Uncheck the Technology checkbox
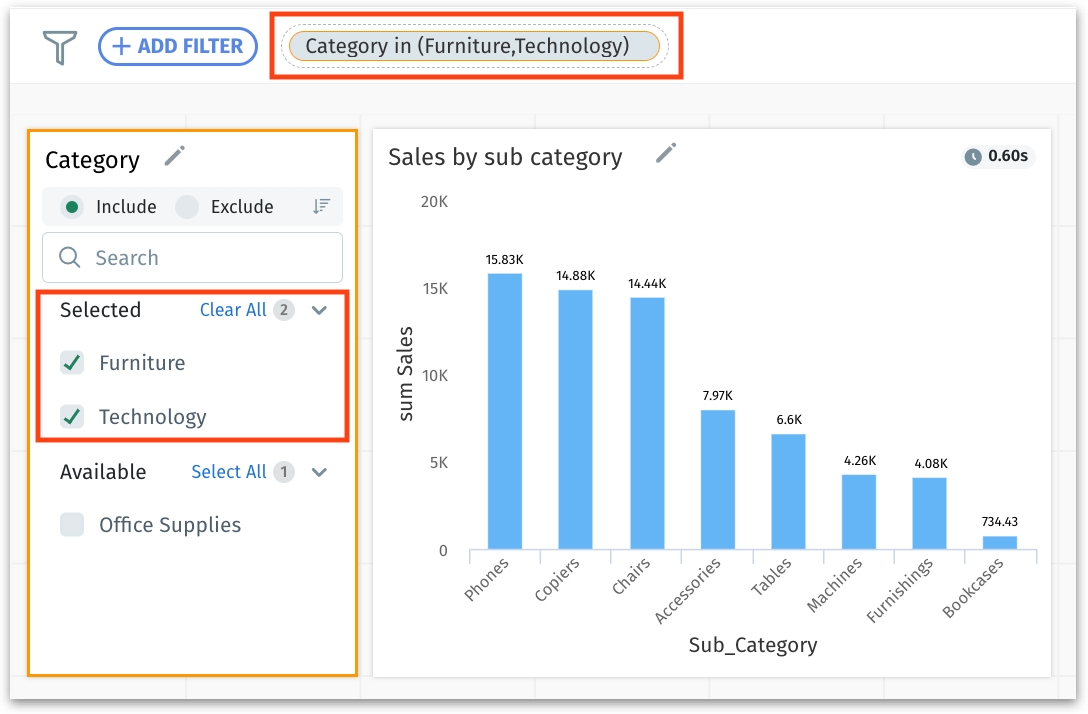Viewport: 1088px width, 714px height. (72, 417)
